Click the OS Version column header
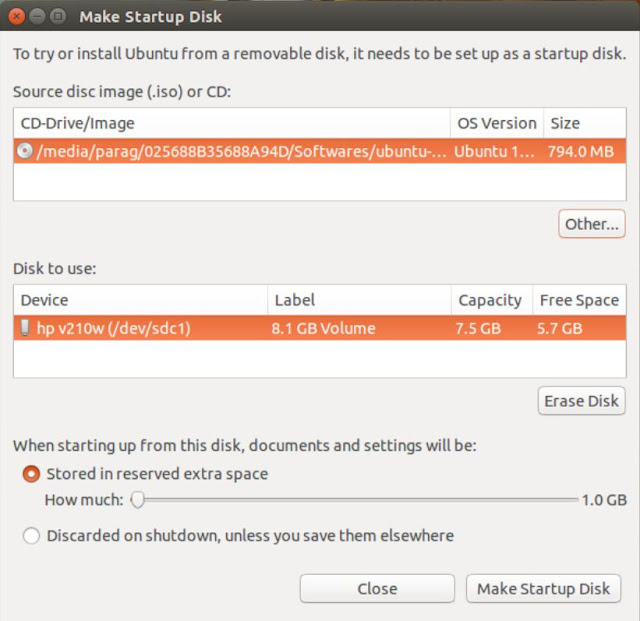Screen dimensions: 640x621 [496, 124]
